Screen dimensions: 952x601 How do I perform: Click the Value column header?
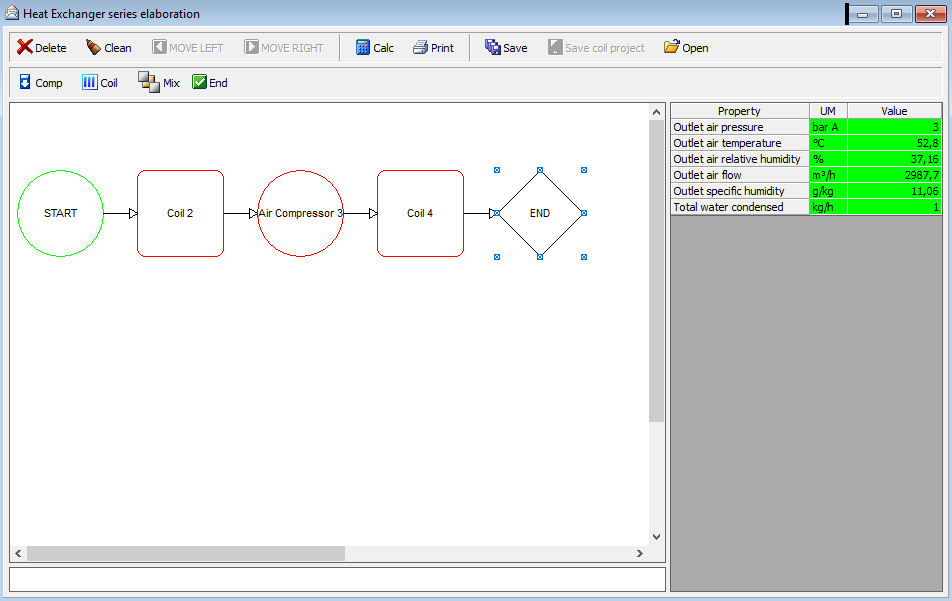click(894, 110)
